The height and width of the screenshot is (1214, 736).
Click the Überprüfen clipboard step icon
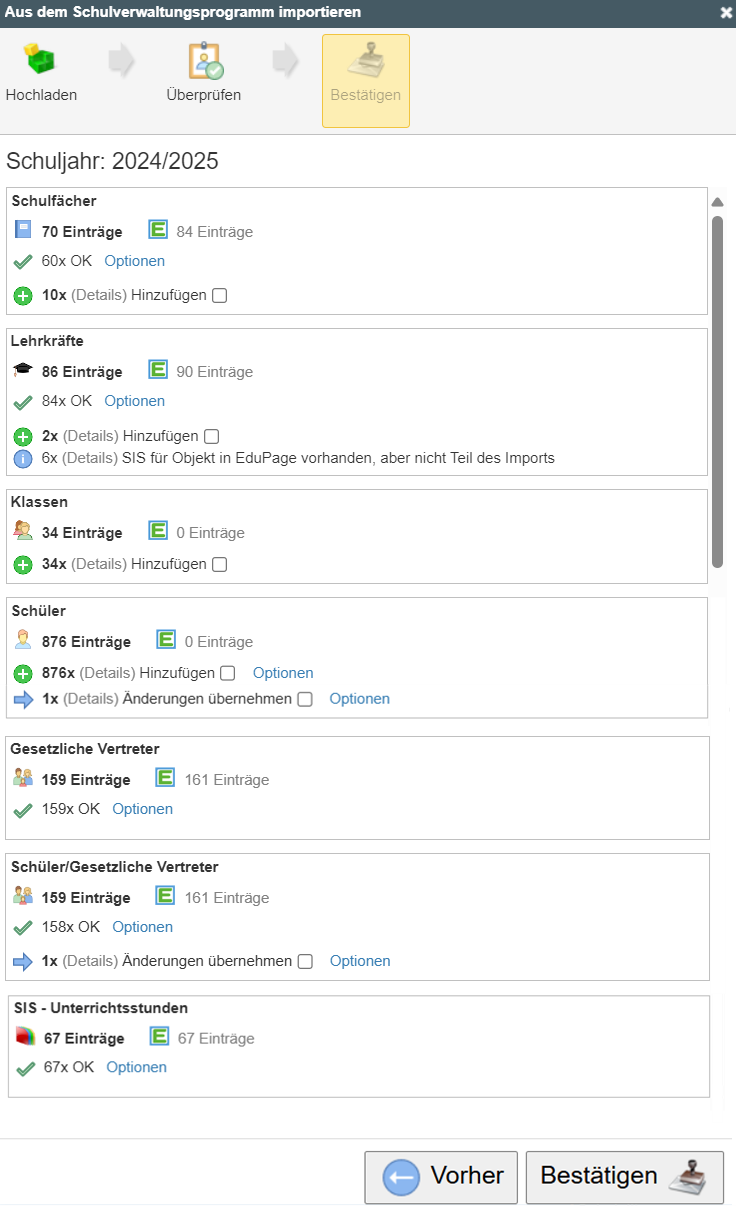pos(205,62)
